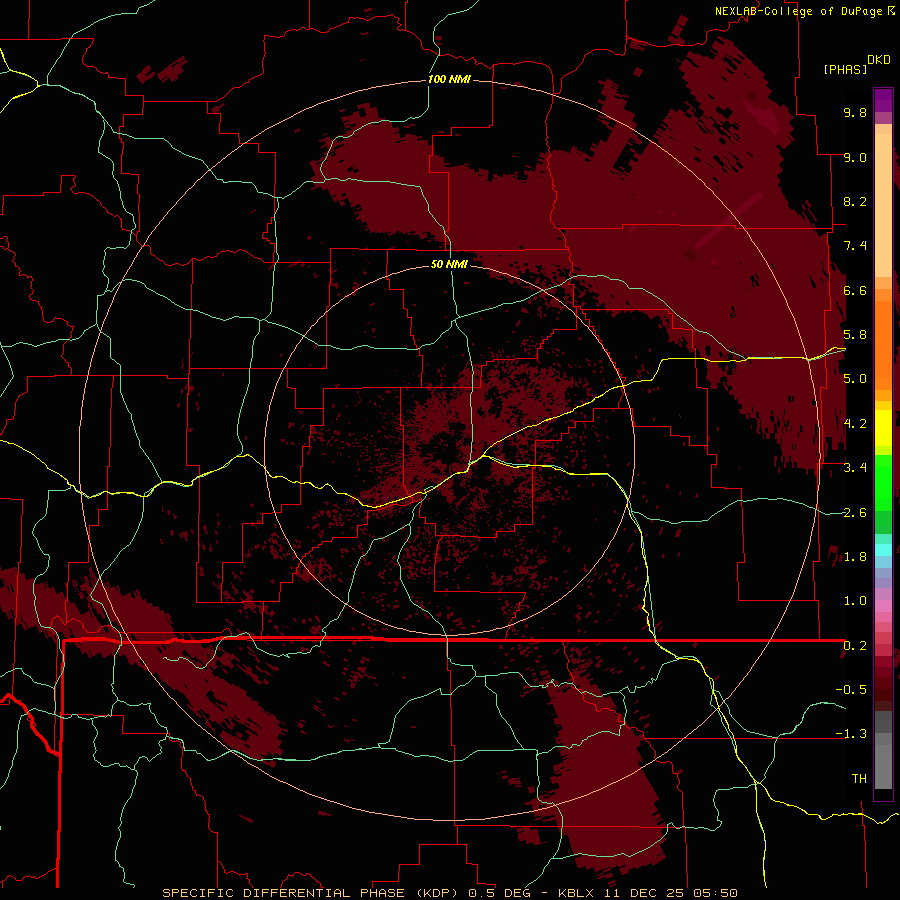
Task: Click the 100 NMI range ring label
Action: tap(449, 79)
